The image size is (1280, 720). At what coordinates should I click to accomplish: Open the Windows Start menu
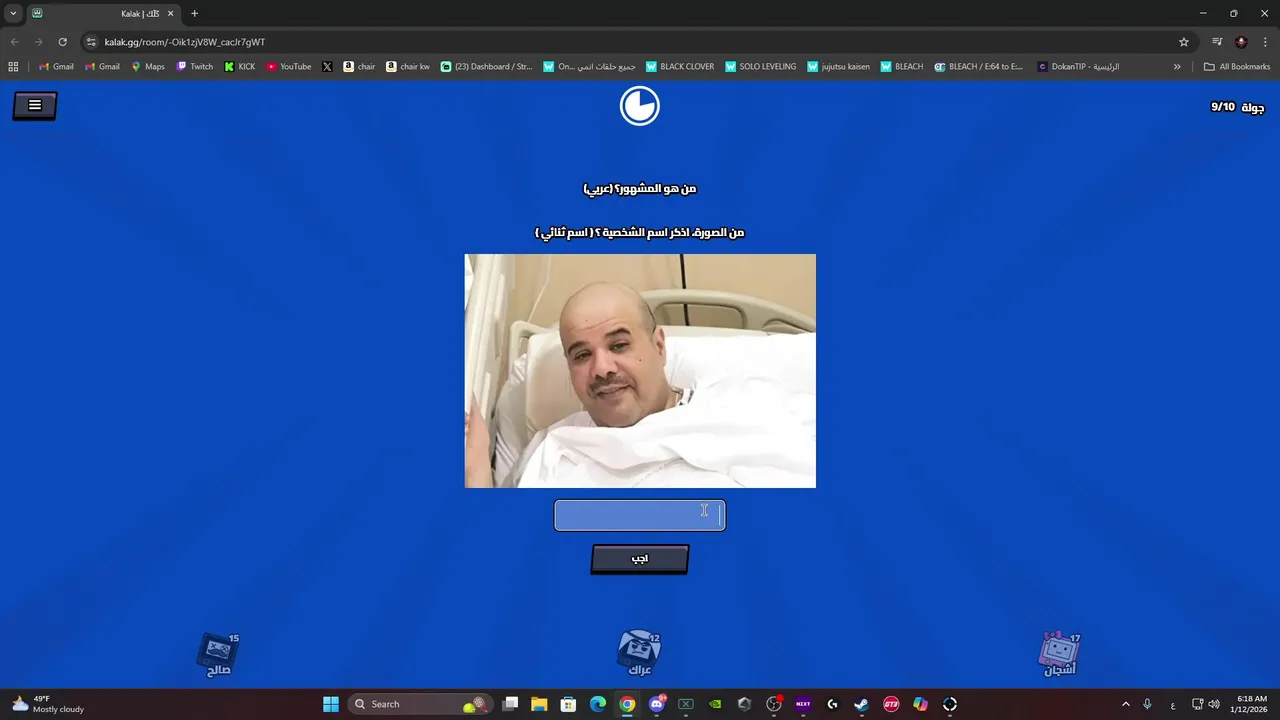[x=331, y=704]
